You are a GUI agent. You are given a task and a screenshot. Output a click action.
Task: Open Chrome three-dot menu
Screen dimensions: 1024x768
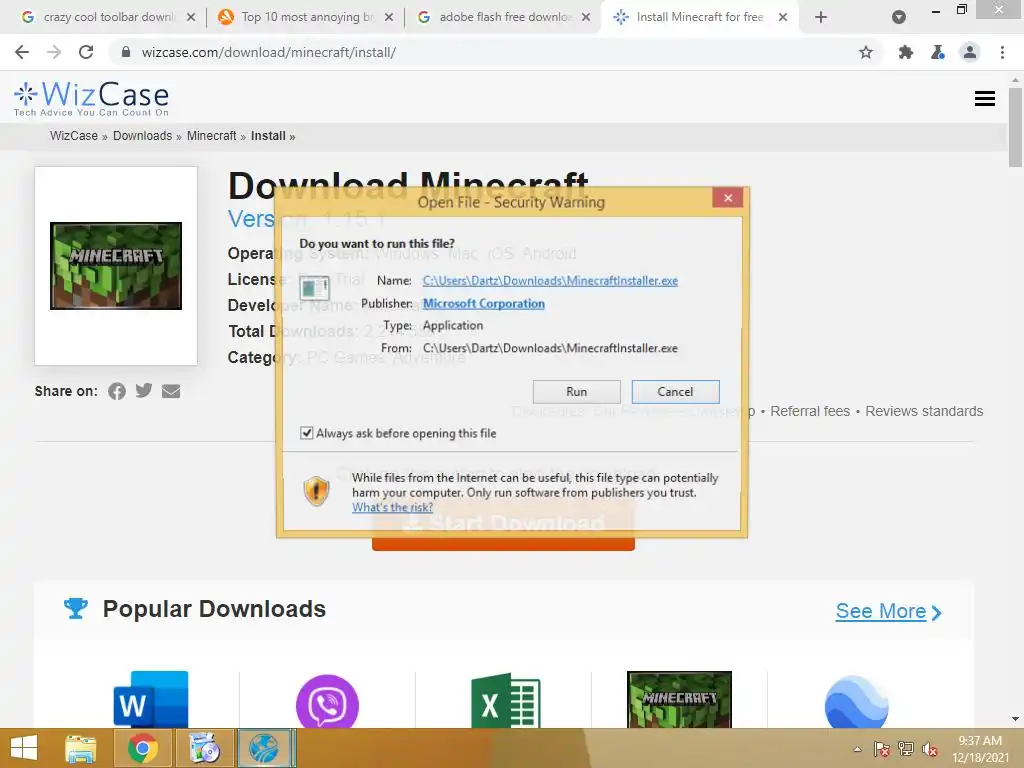tap(1002, 52)
